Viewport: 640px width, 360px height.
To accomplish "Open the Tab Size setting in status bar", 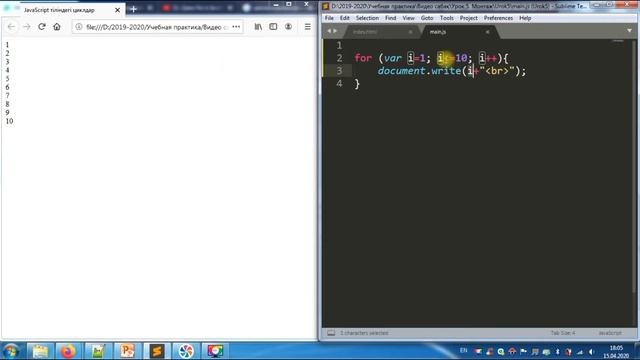I will tap(563, 333).
